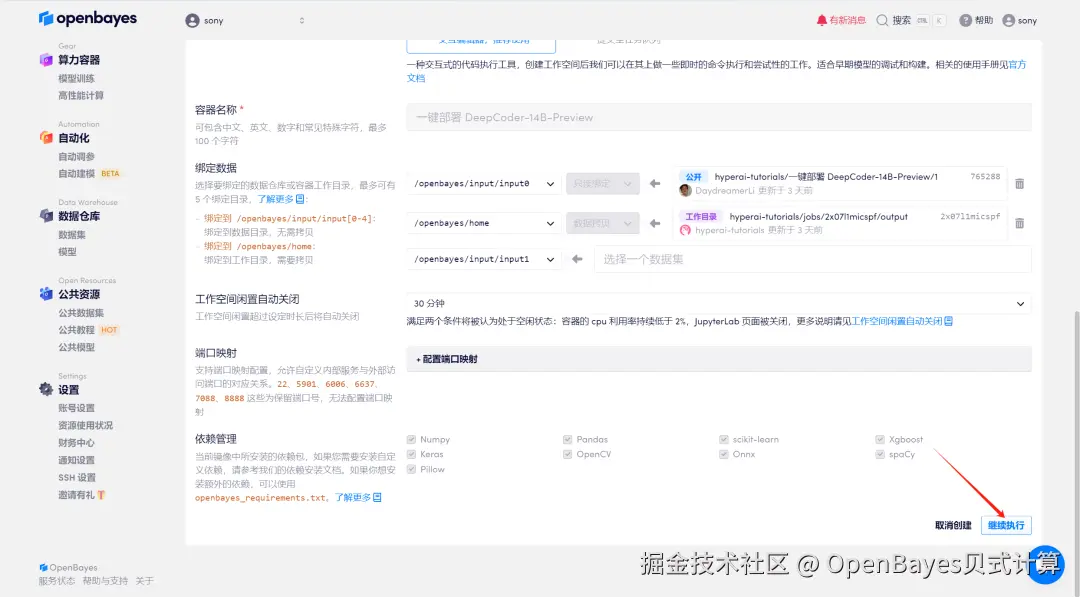The image size is (1080, 597).
Task: Open 邀请有礼 in sidebar
Action: pyautogui.click(x=76, y=495)
